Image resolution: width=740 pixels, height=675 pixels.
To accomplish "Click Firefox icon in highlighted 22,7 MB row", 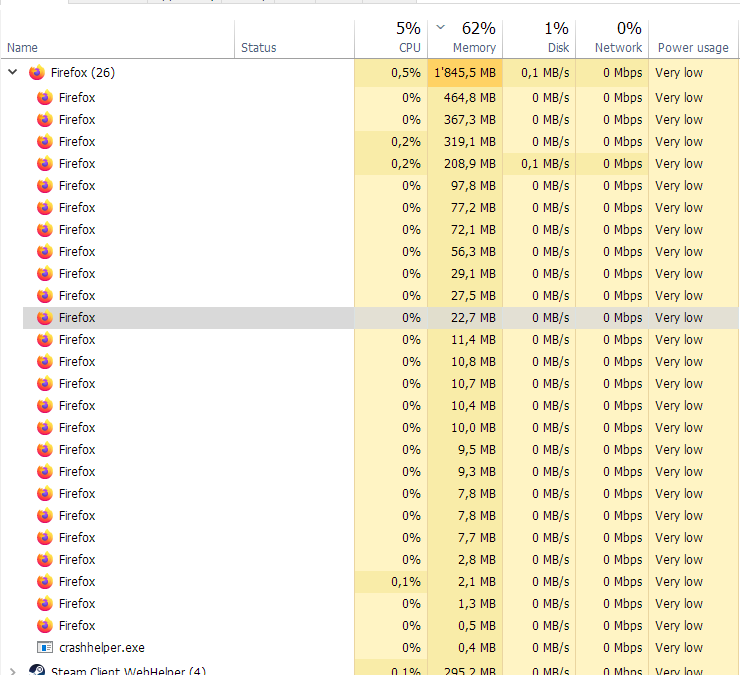I will tap(45, 318).
